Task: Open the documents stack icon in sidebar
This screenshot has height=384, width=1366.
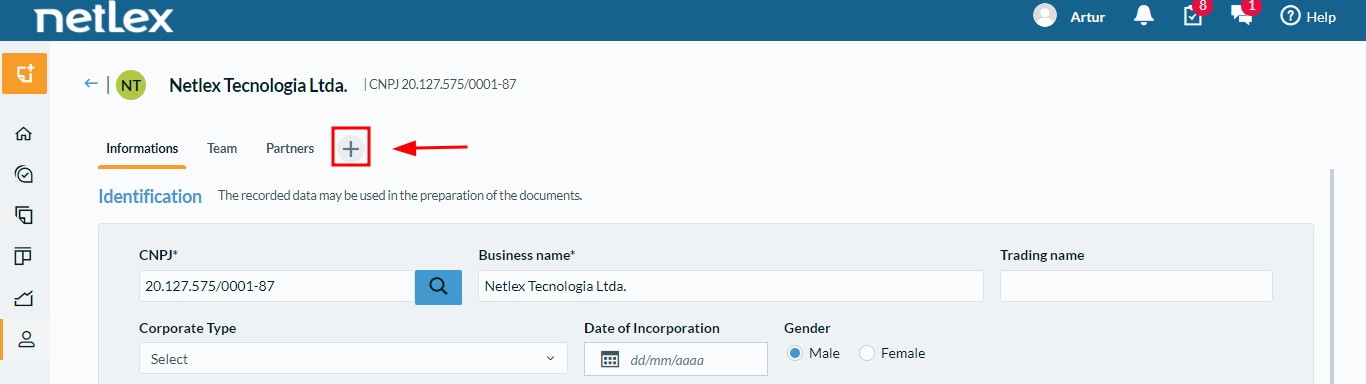Action: (25, 215)
